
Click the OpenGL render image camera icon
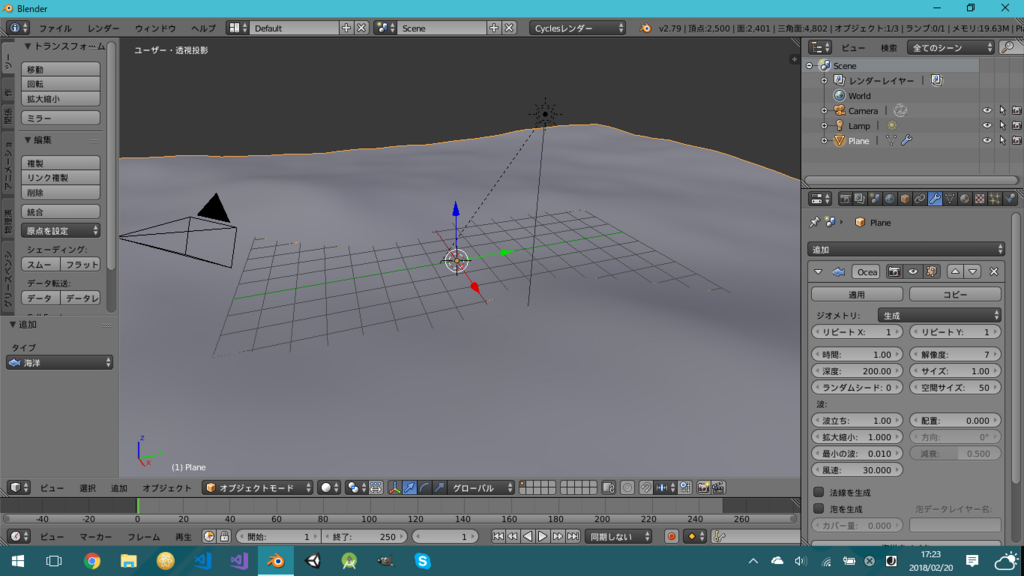(703, 488)
